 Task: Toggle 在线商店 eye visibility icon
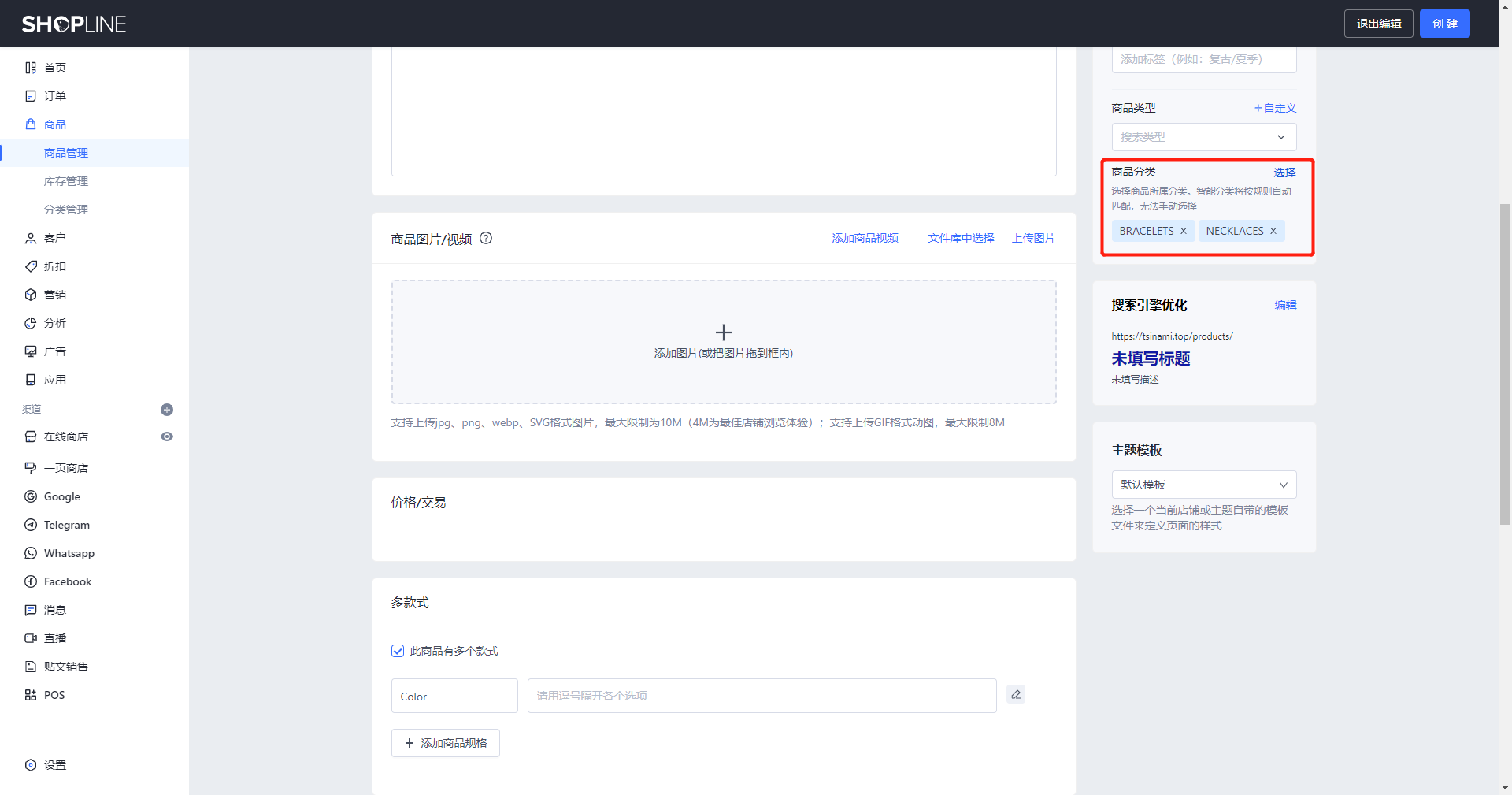pyautogui.click(x=167, y=437)
